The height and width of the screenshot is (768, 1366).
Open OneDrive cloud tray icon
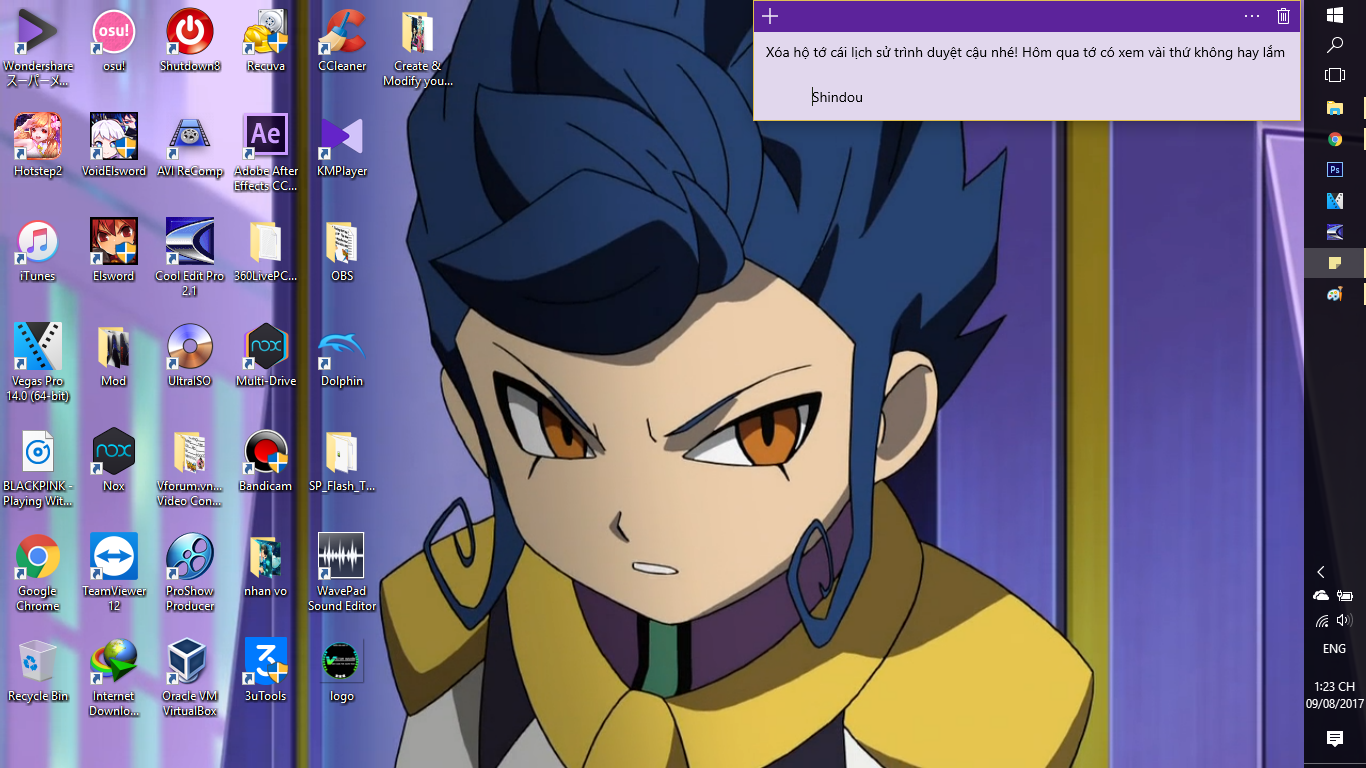tap(1322, 596)
